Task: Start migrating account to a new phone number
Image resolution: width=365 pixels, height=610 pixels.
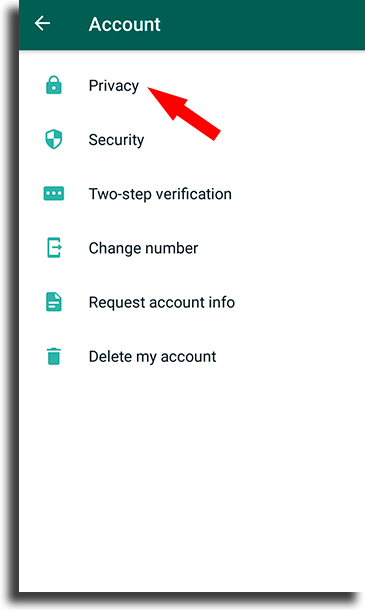Action: coord(192,248)
